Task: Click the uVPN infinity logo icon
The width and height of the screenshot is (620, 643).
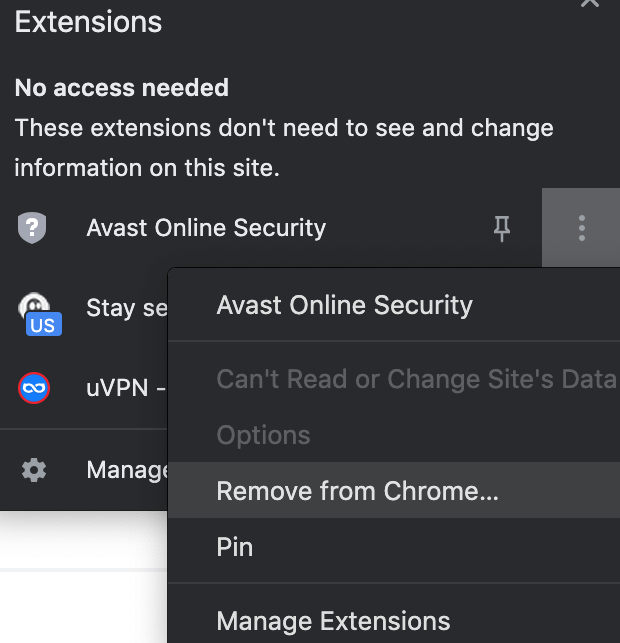Action: pyautogui.click(x=34, y=387)
